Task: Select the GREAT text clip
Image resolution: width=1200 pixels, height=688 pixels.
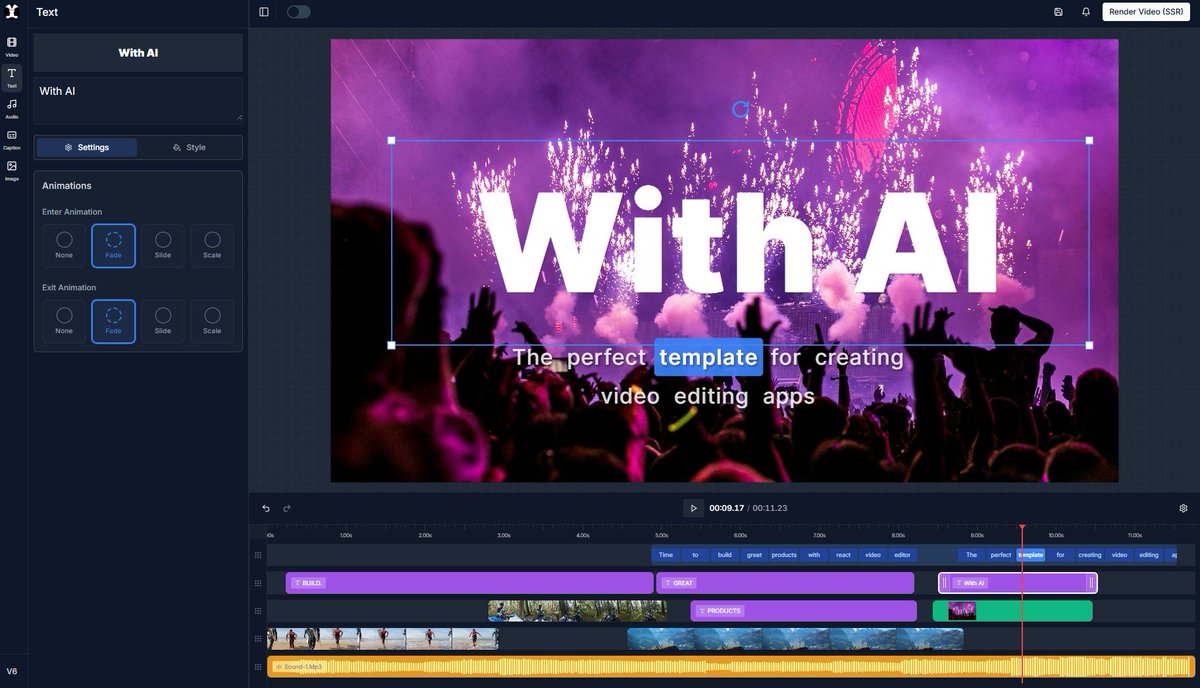Action: point(785,583)
